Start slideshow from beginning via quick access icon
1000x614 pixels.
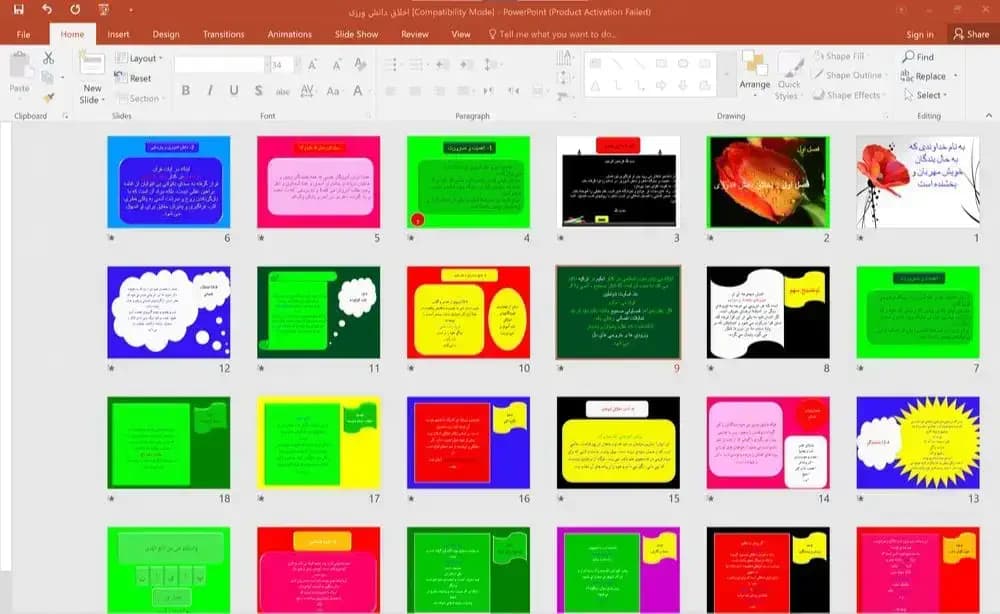click(103, 10)
